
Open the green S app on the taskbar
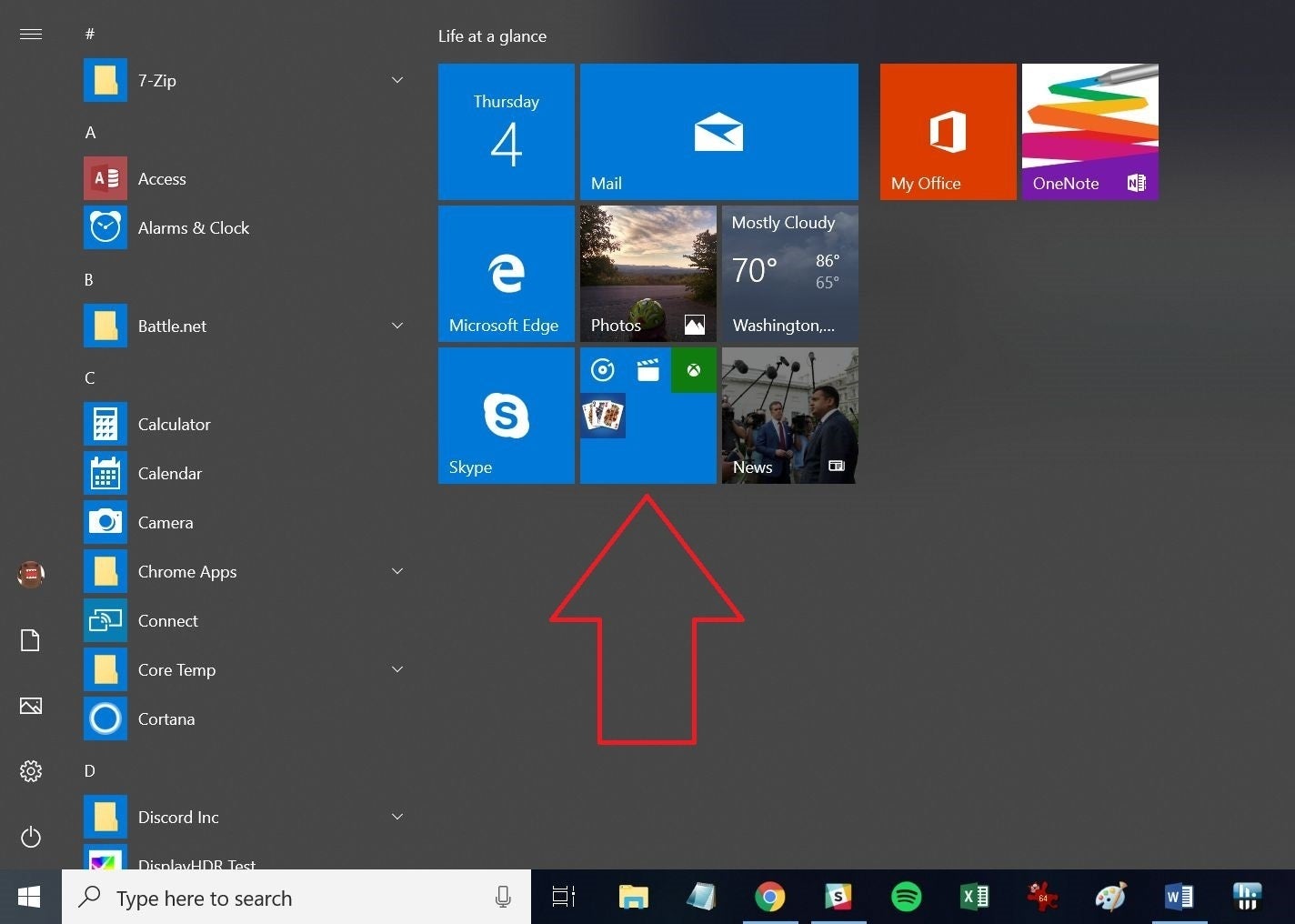click(x=838, y=898)
